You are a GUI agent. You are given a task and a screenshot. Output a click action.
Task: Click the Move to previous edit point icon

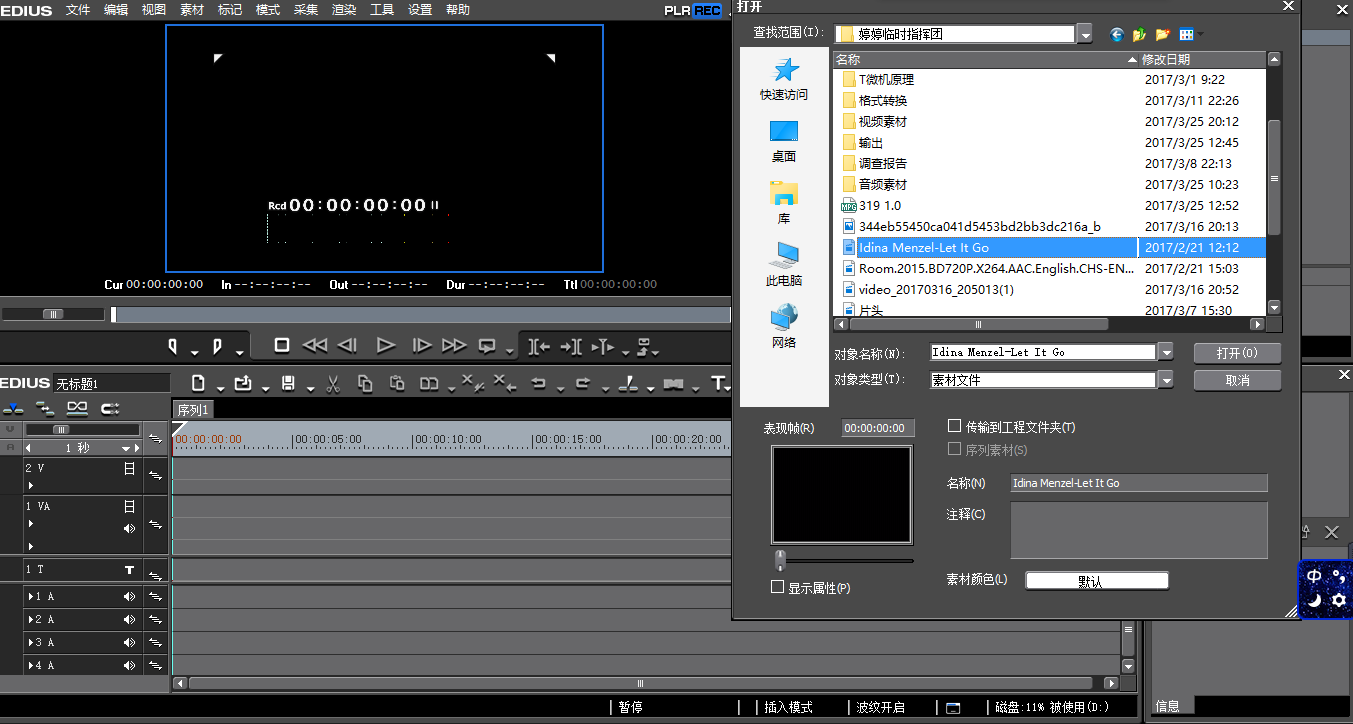539,346
